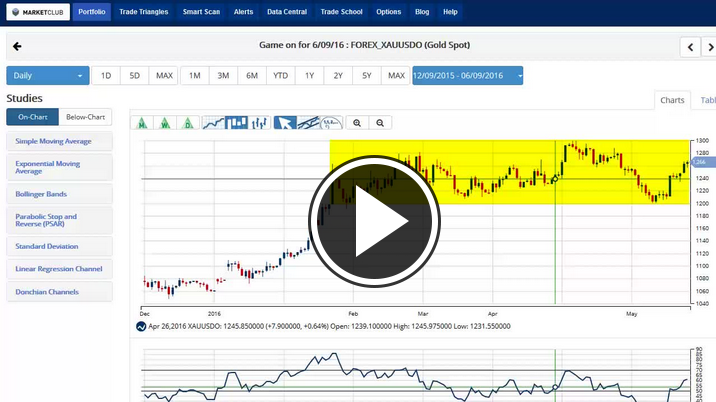Set range to 6M
The height and width of the screenshot is (402, 716).
(x=252, y=76)
